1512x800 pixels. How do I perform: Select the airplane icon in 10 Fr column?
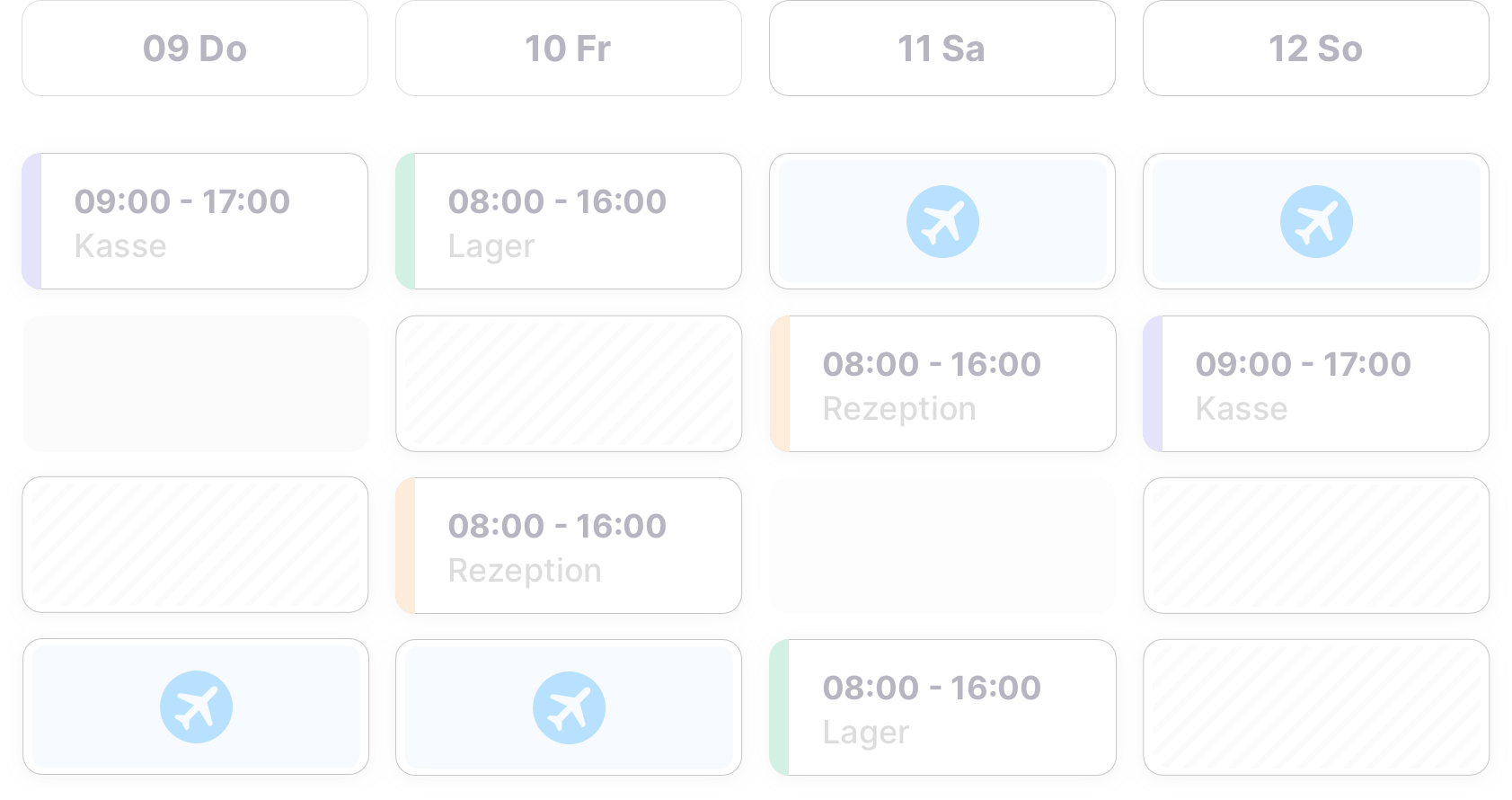[569, 708]
